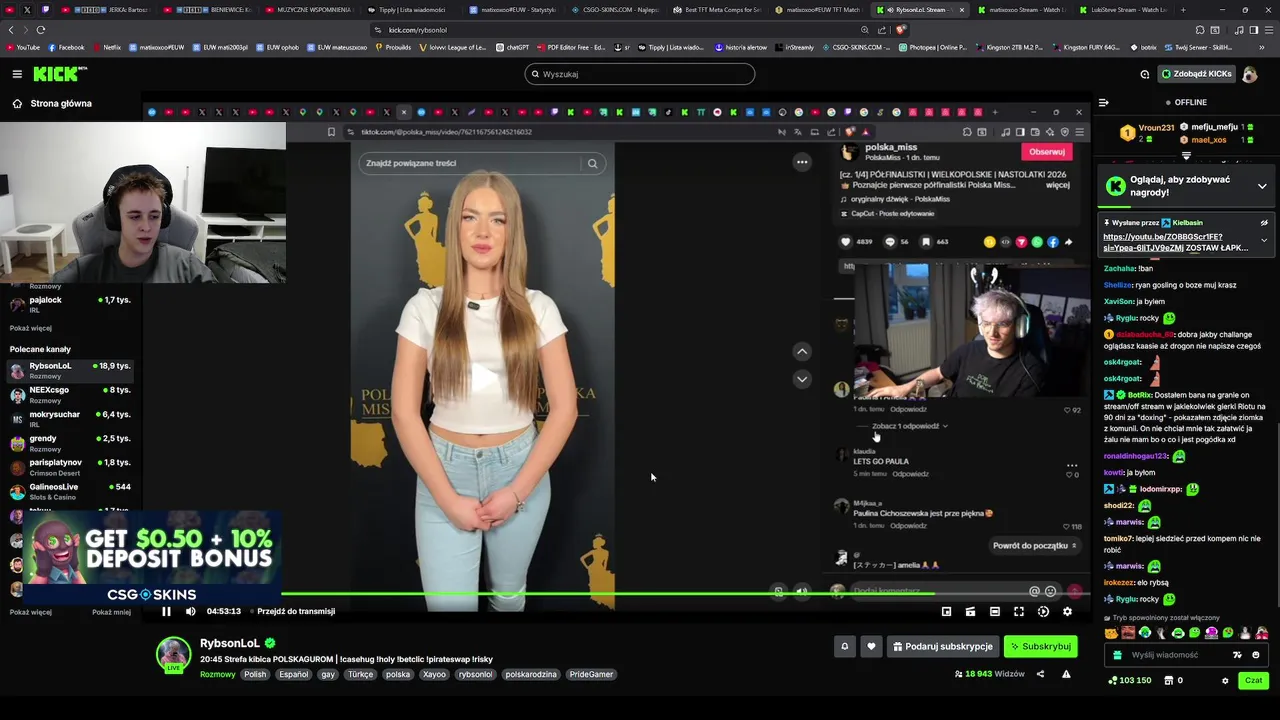Click the Subskrybuj button
Viewport: 1280px width, 720px height.
click(1040, 646)
